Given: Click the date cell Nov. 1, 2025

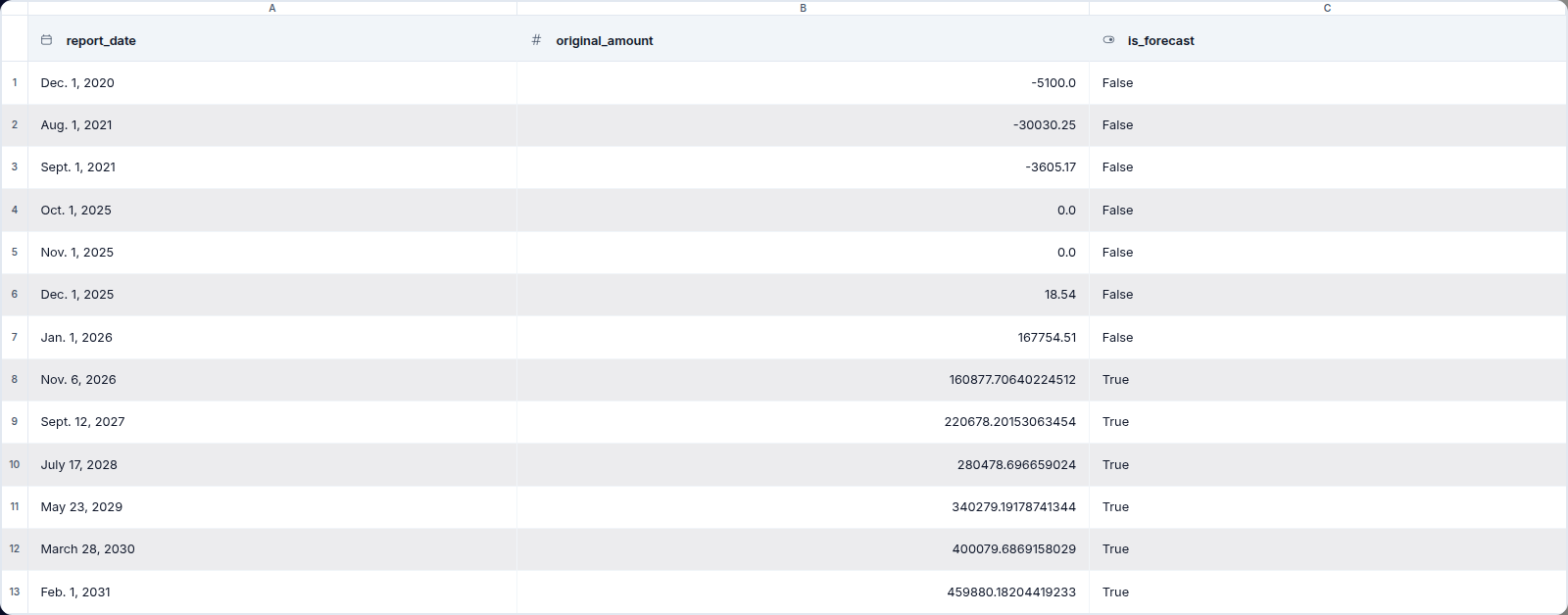Looking at the screenshot, I should pos(272,253).
